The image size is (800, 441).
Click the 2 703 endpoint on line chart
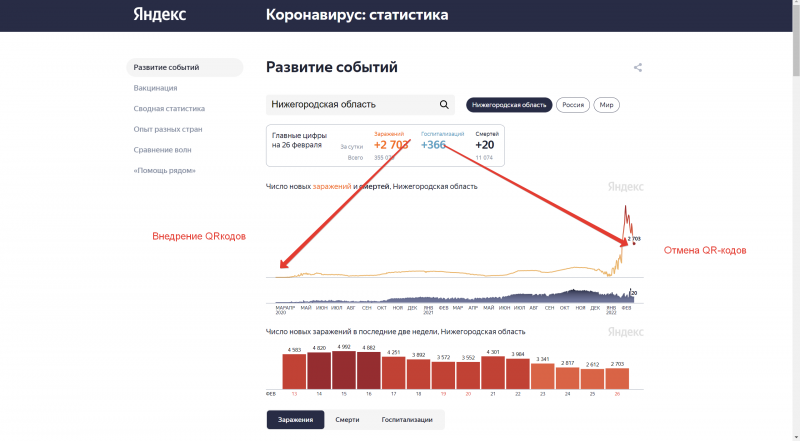[x=634, y=243]
